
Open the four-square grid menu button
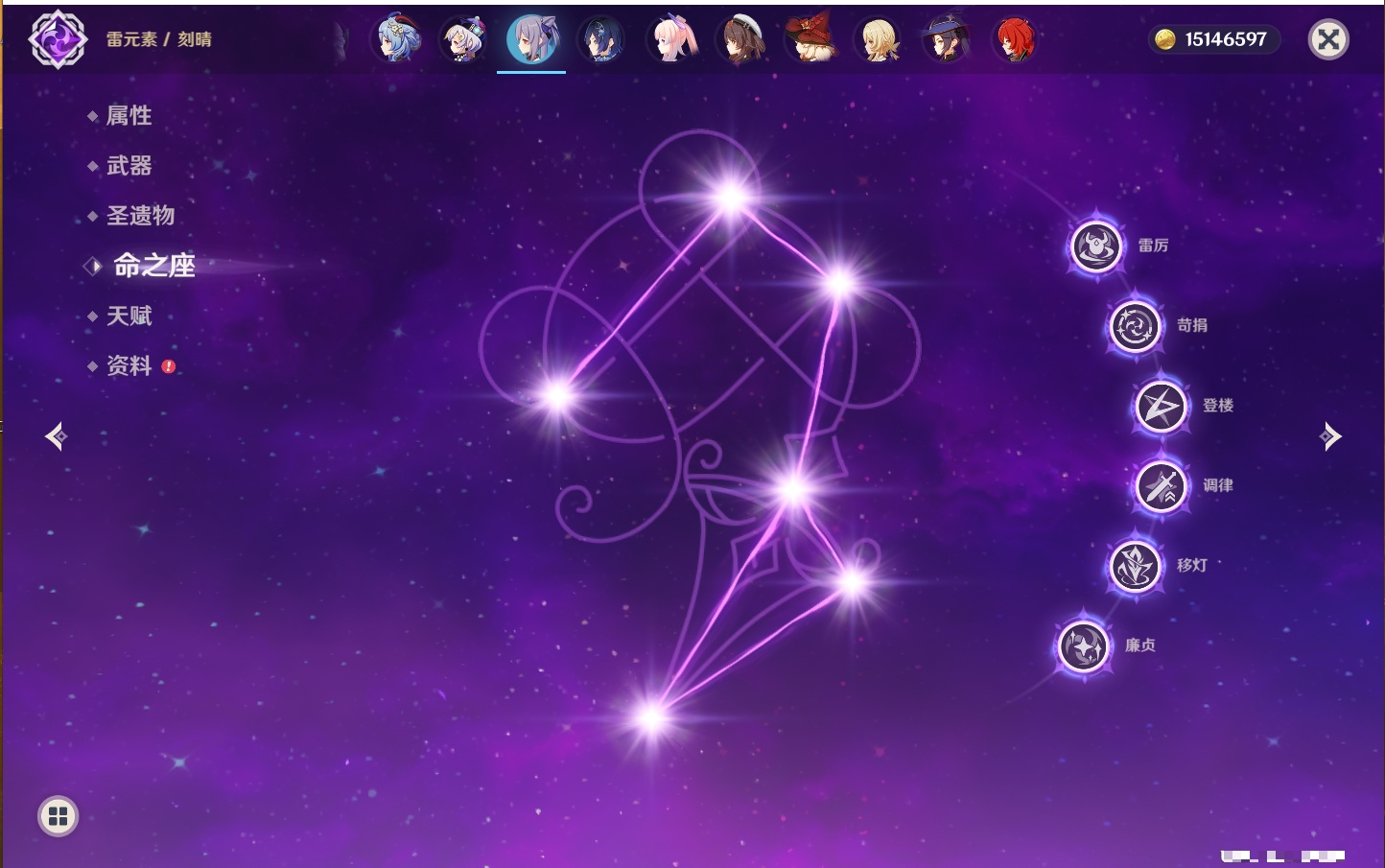[58, 816]
